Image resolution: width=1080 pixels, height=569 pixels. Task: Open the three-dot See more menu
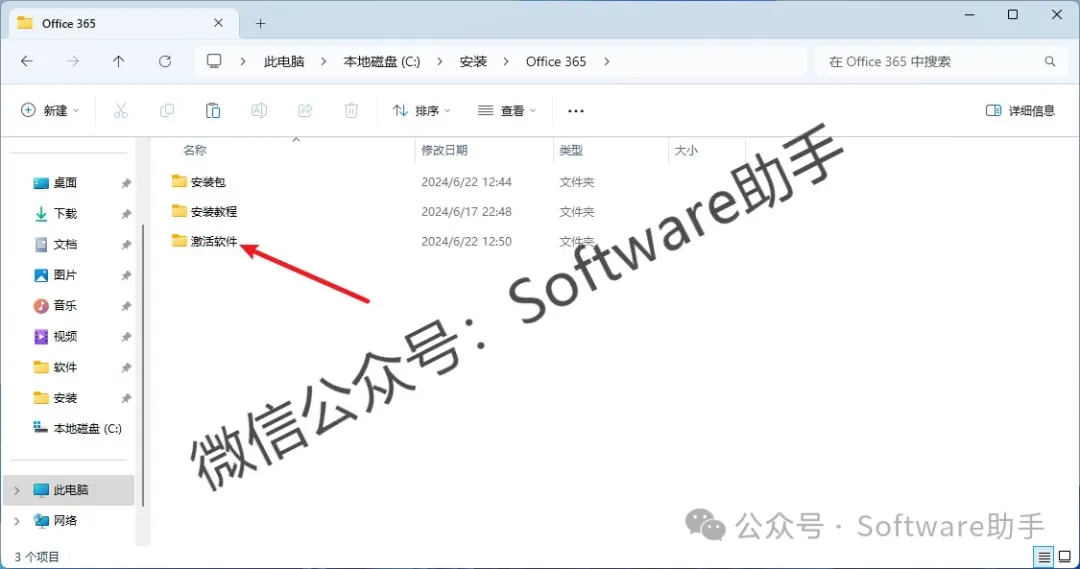(x=576, y=111)
